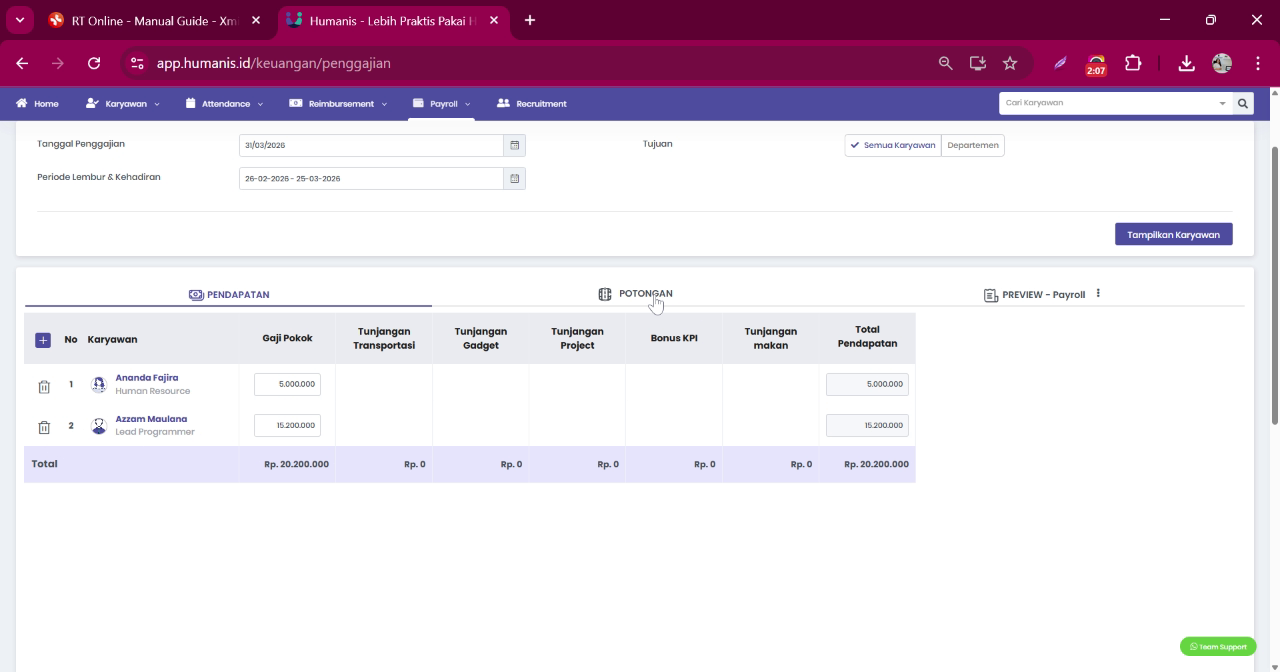
Task: Click the blue plus add-column icon
Action: click(x=43, y=340)
